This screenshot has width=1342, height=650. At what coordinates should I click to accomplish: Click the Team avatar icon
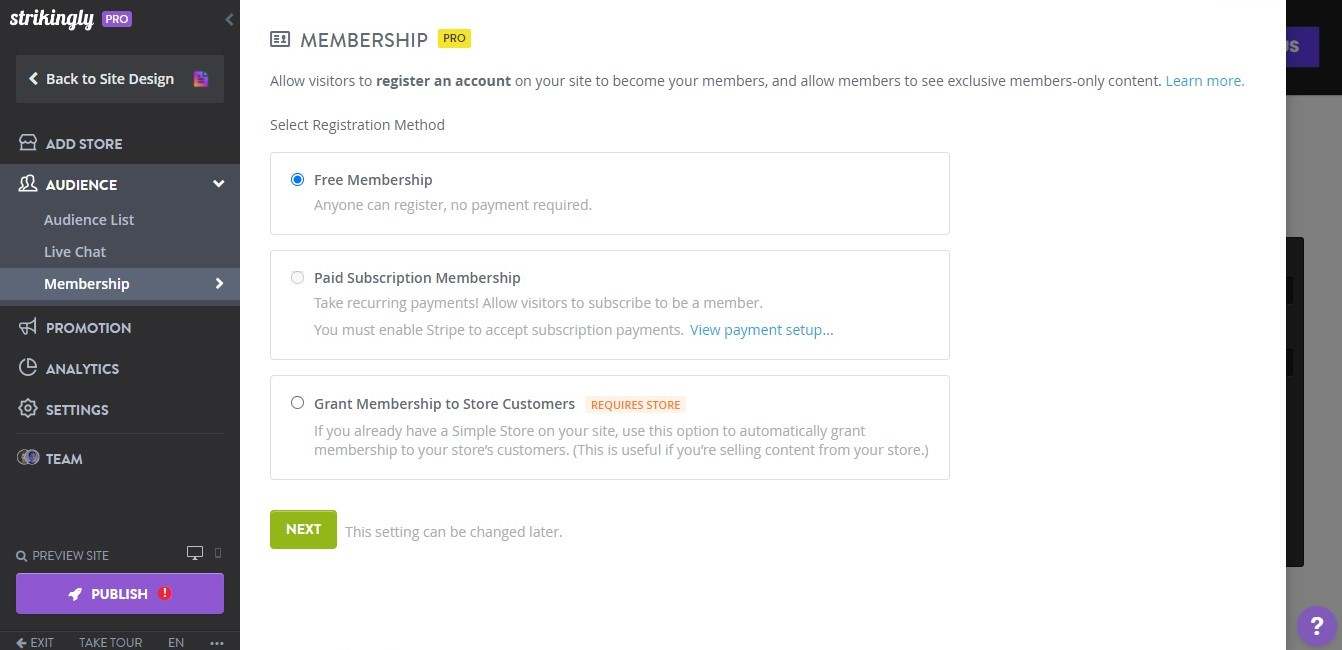(x=28, y=458)
